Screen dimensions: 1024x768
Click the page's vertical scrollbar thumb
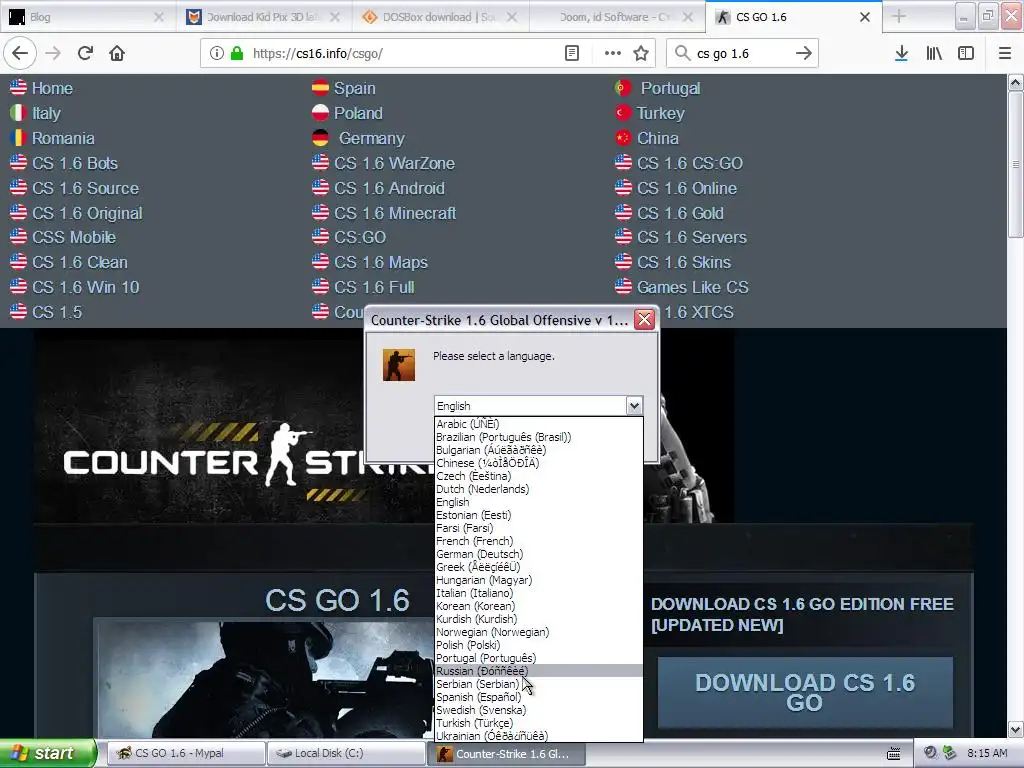(x=1016, y=165)
